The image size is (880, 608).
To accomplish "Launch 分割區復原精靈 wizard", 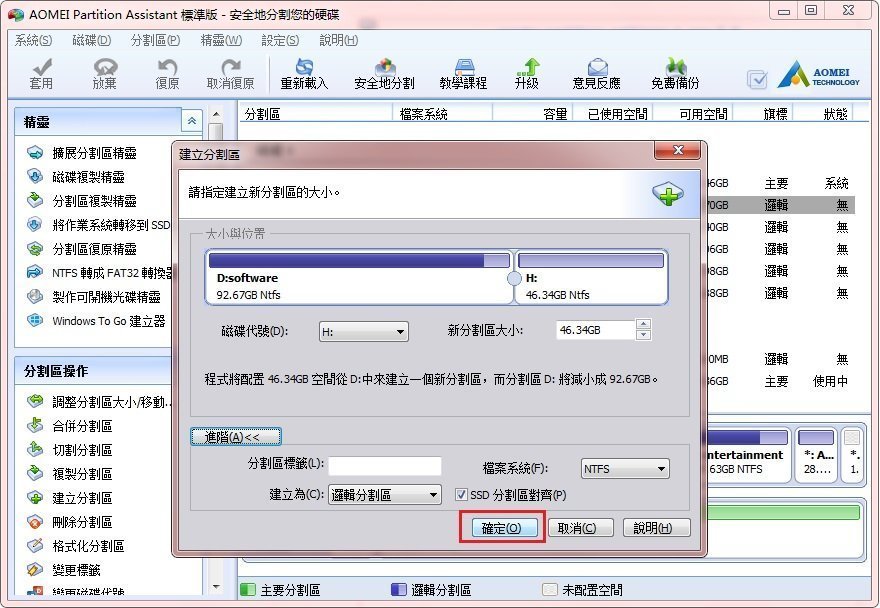I will (x=82, y=249).
